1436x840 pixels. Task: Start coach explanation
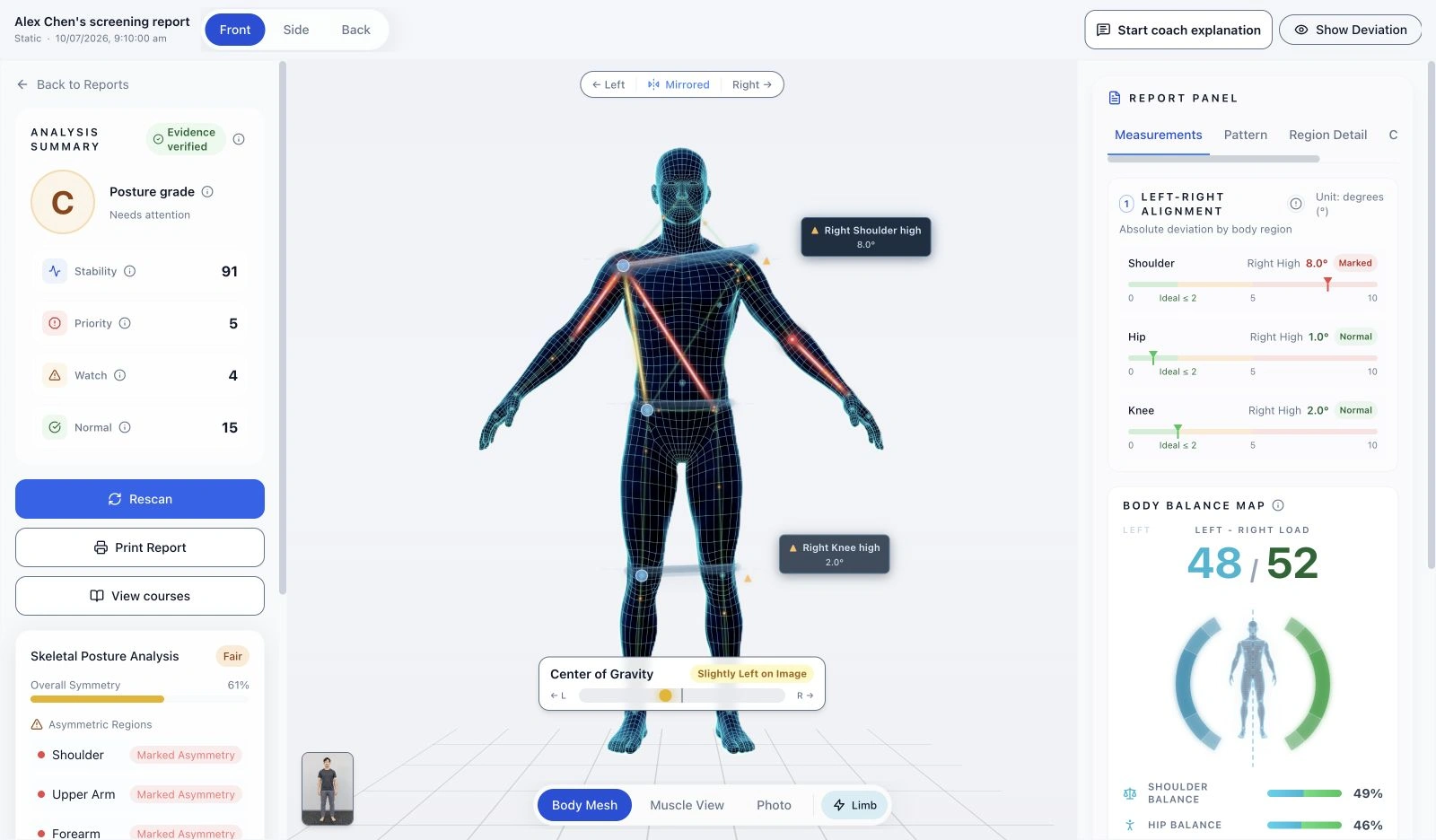tap(1178, 30)
